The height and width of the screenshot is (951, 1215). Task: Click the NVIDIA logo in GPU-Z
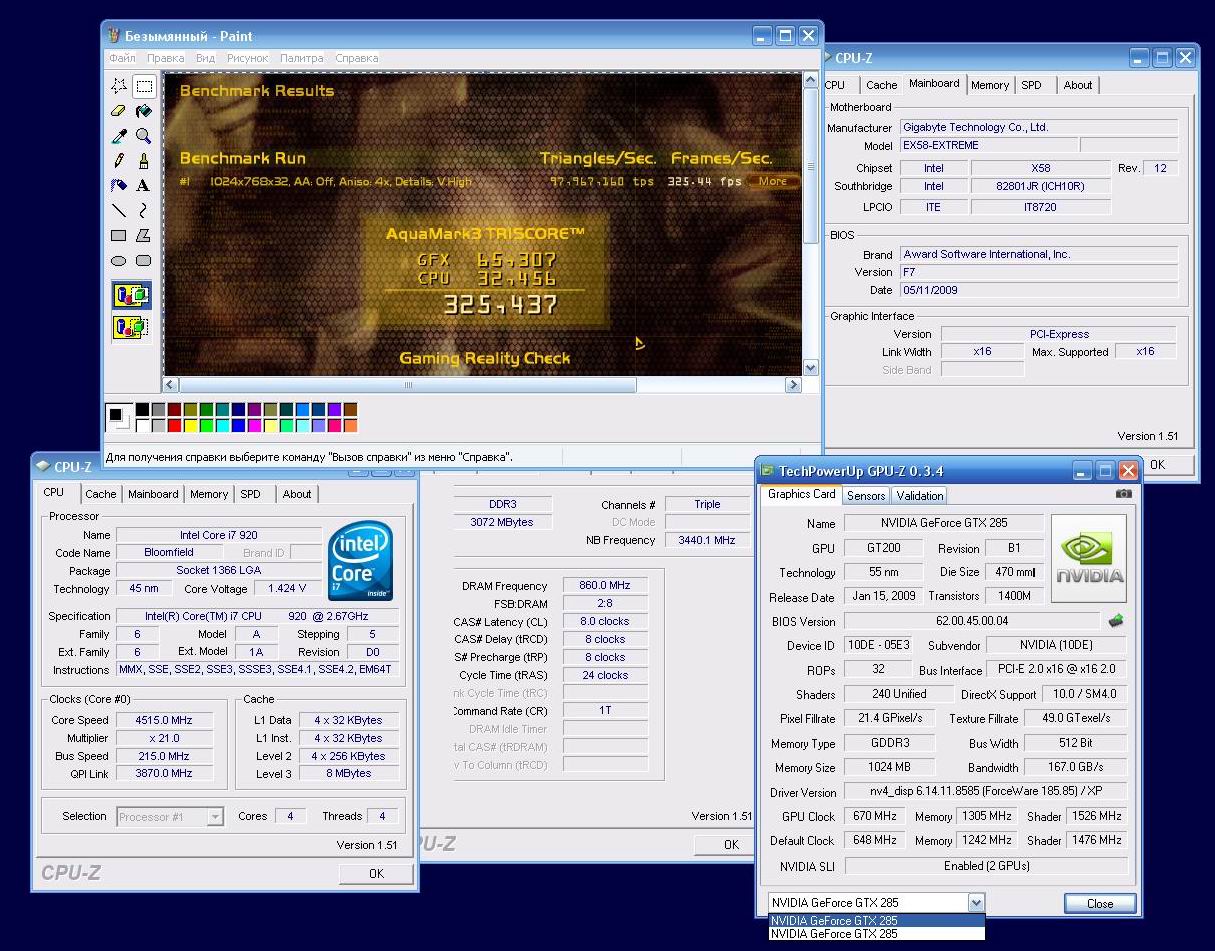(x=1089, y=558)
